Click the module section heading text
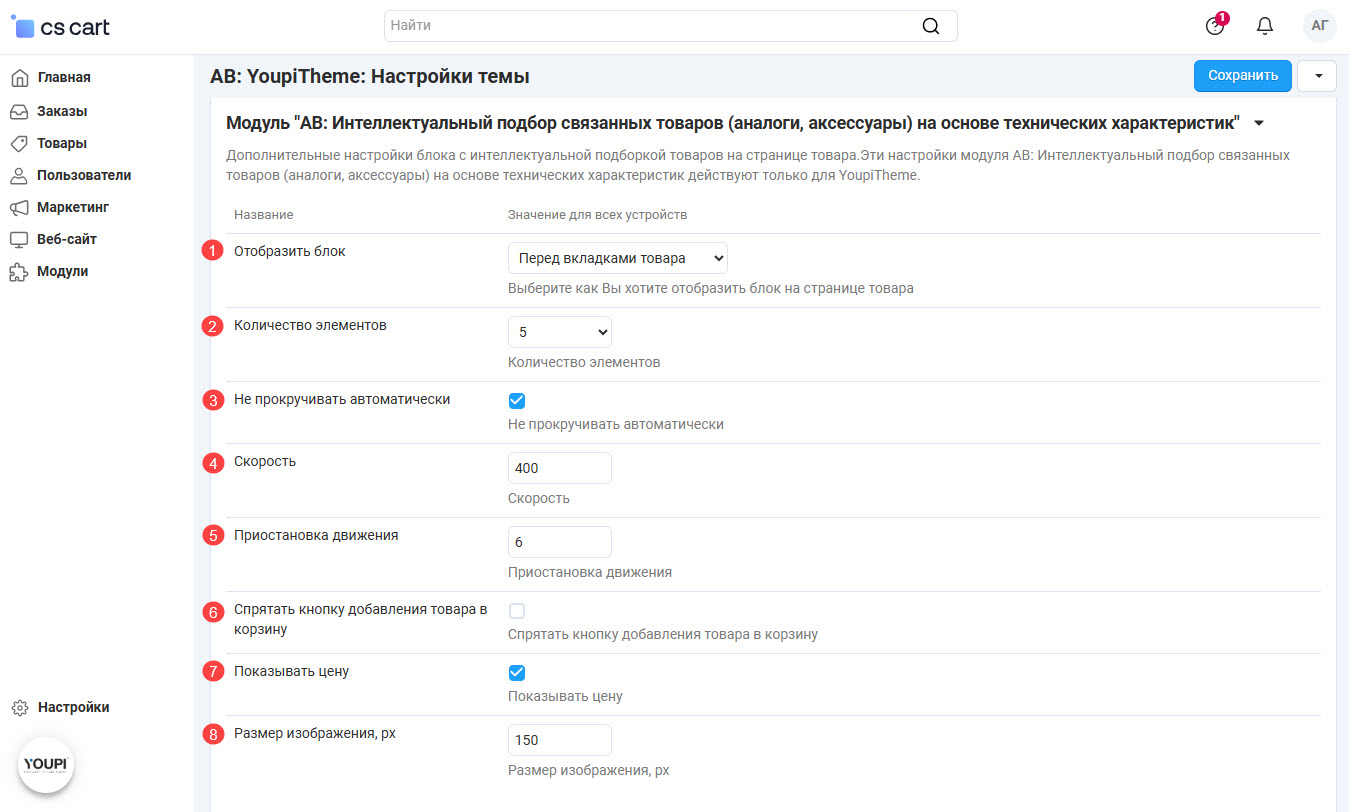Viewport: 1349px width, 812px height. [733, 124]
